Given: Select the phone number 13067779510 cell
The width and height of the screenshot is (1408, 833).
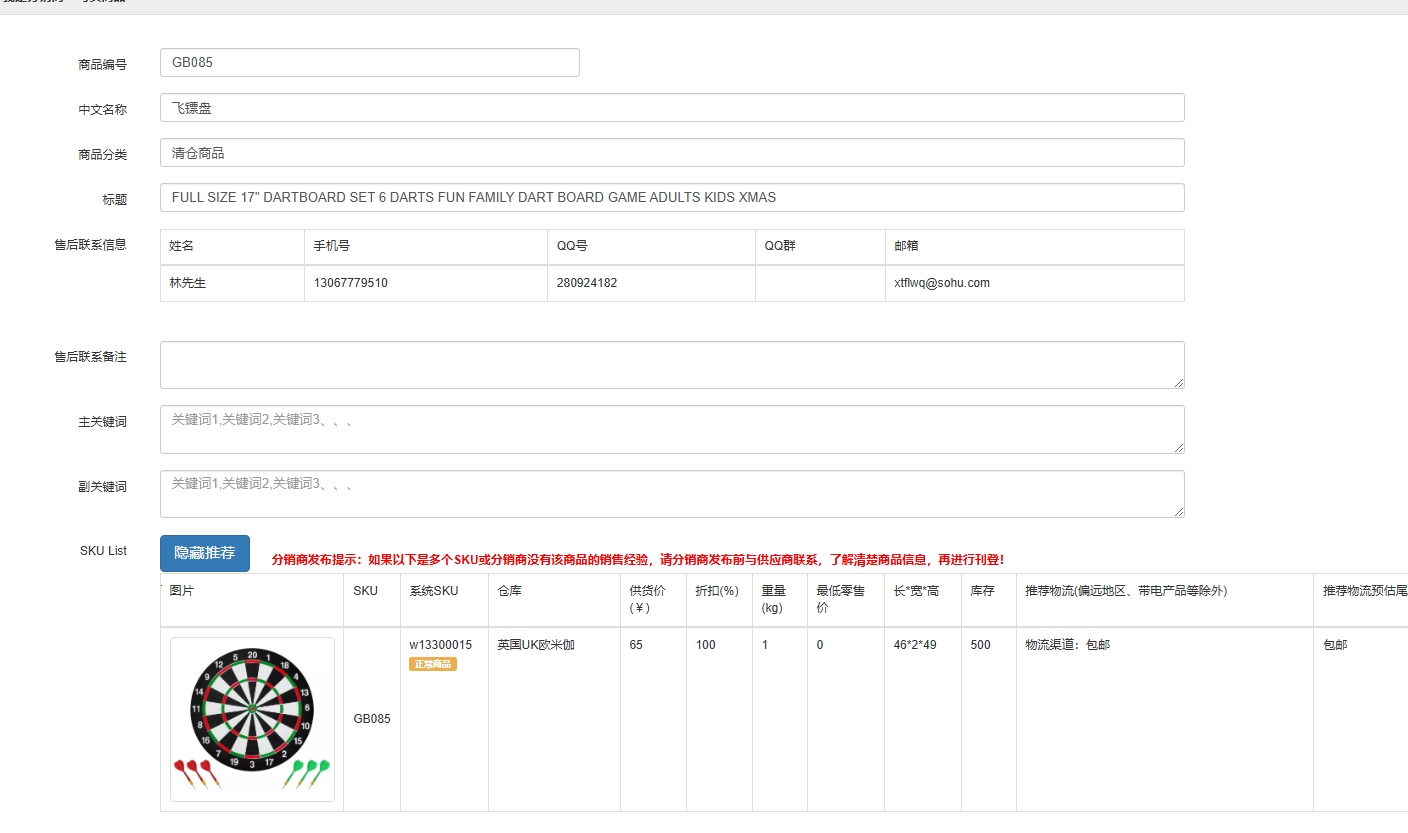Looking at the screenshot, I should point(347,283).
